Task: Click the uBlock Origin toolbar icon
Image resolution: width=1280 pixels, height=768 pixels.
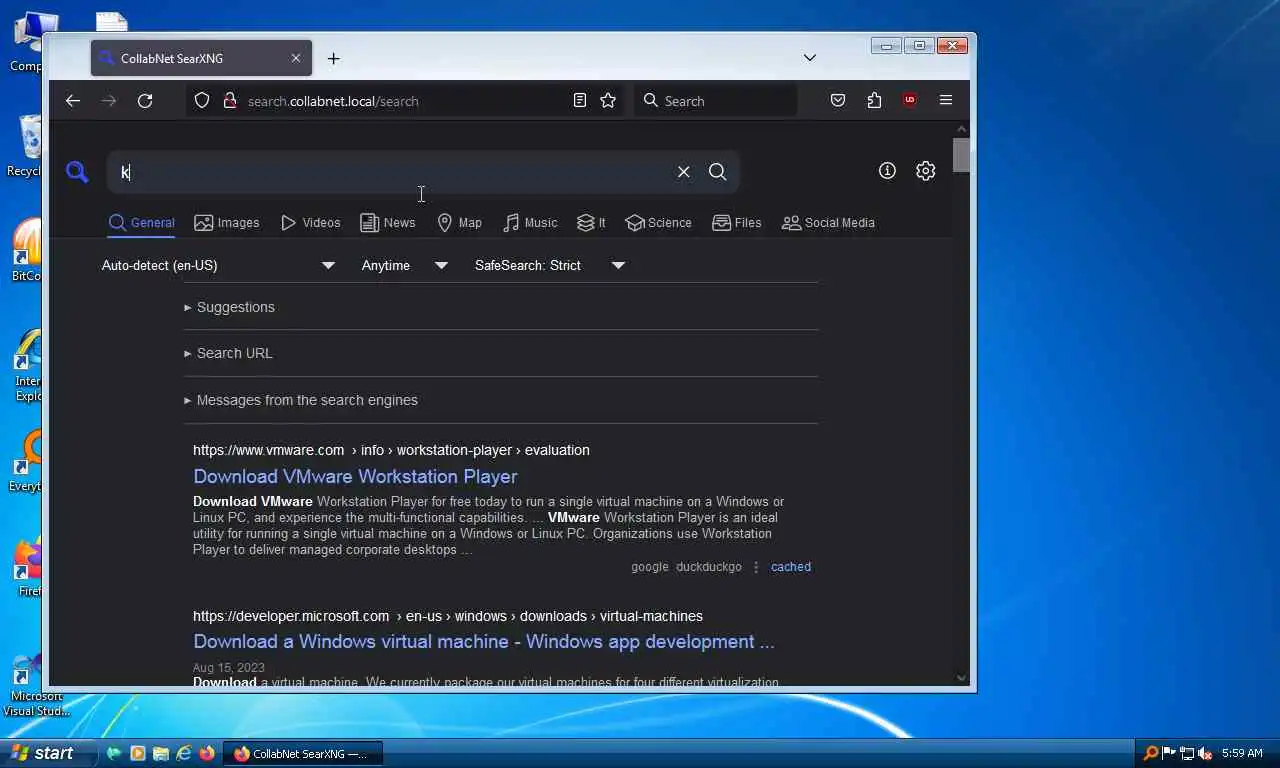Action: (909, 100)
